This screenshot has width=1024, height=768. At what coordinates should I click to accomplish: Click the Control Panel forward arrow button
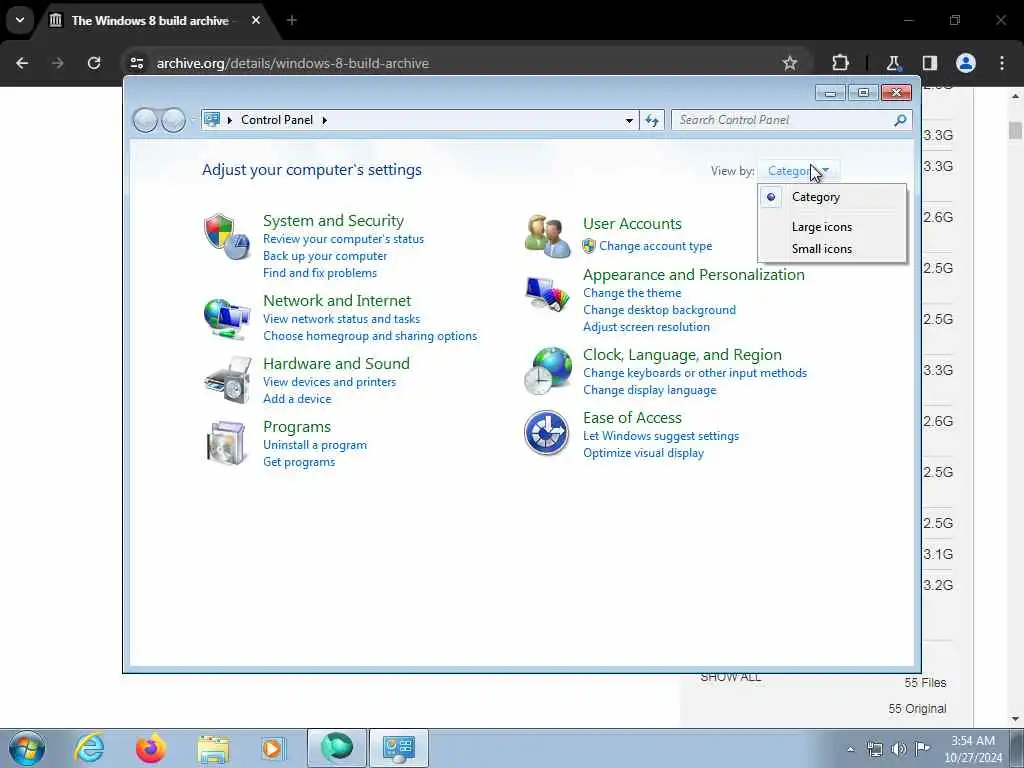pos(173,120)
